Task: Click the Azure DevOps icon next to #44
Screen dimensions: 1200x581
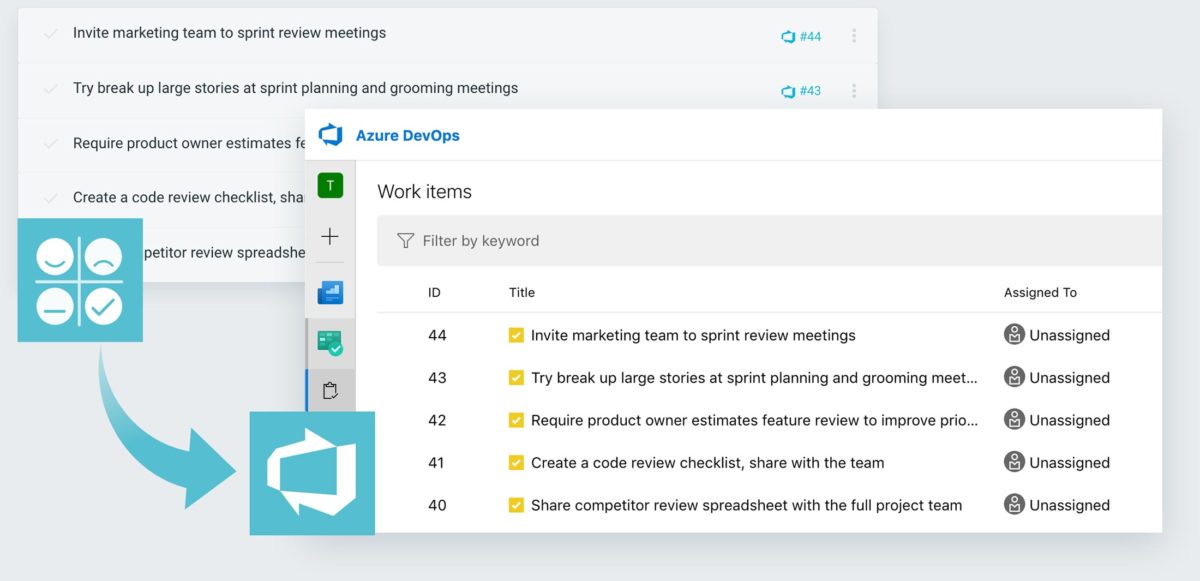Action: click(786, 36)
